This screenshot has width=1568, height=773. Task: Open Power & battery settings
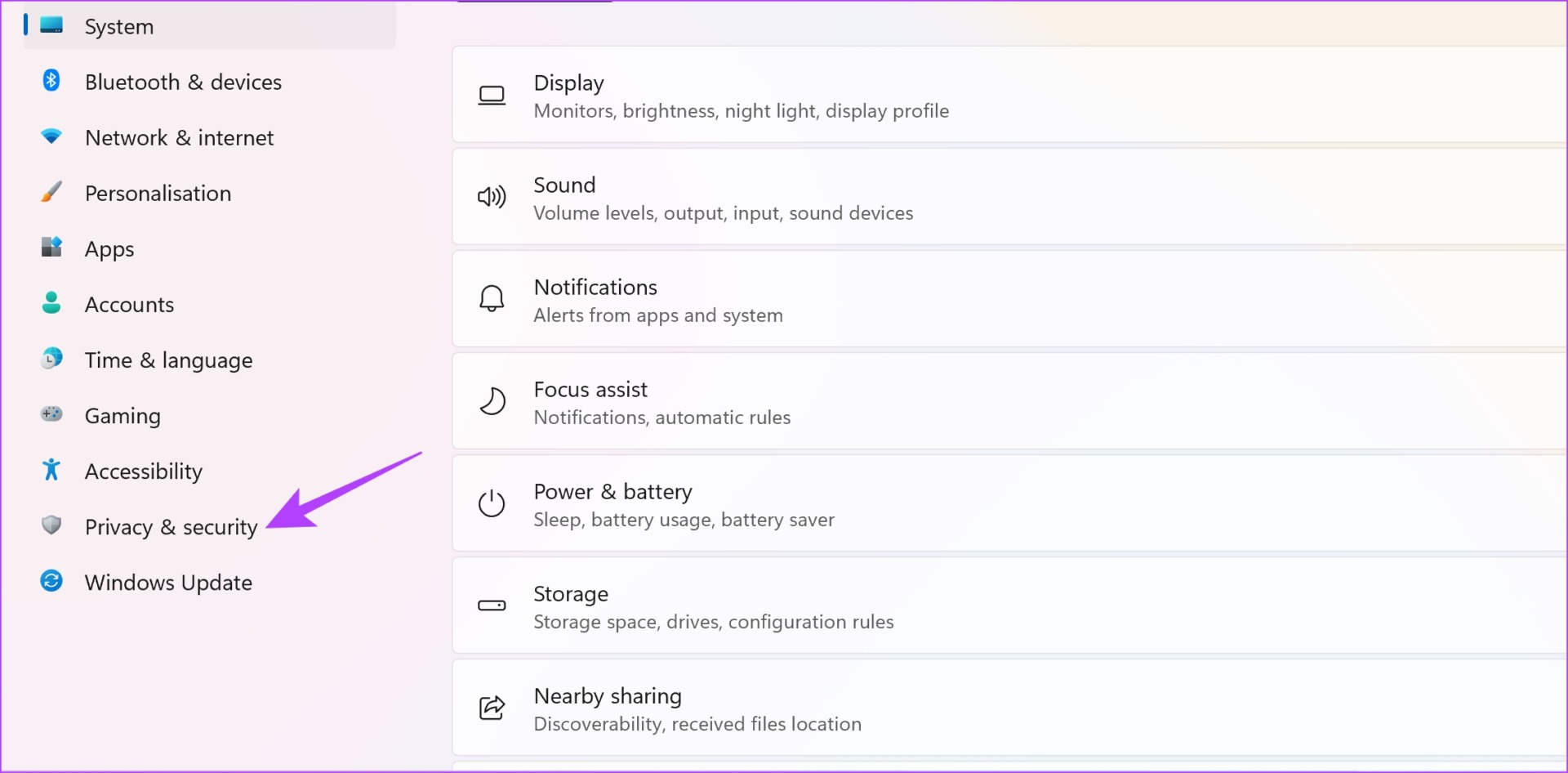(x=1010, y=504)
